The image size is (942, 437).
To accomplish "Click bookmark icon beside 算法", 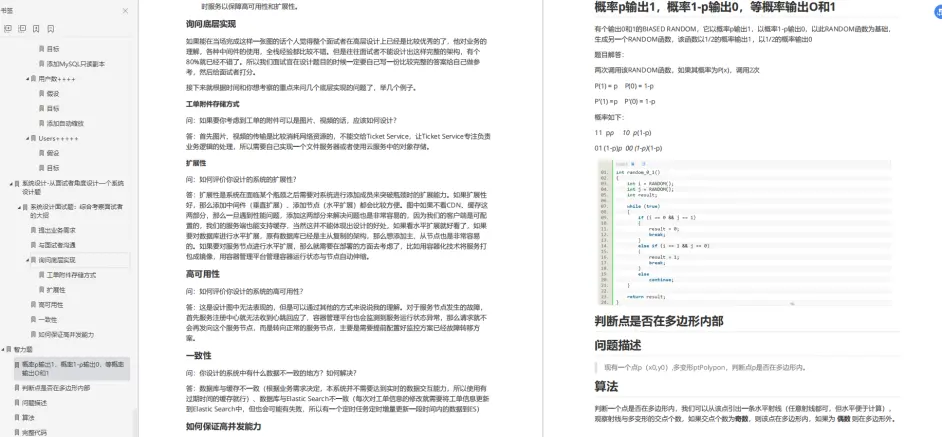I will click(16, 417).
